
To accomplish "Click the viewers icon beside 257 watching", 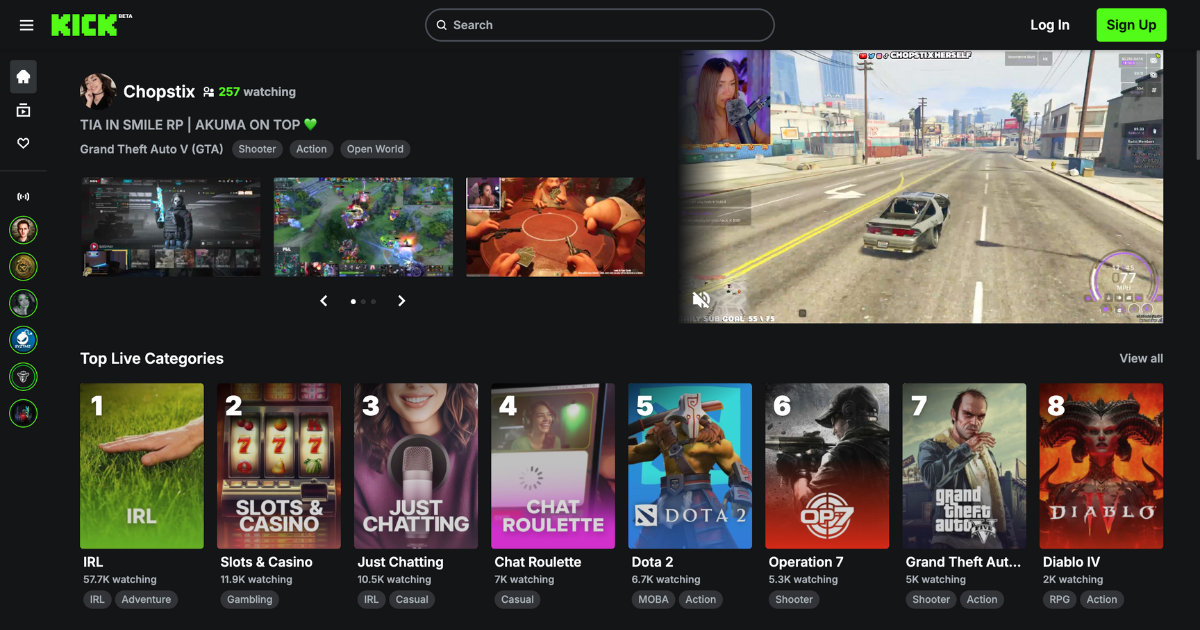I will pyautogui.click(x=208, y=92).
